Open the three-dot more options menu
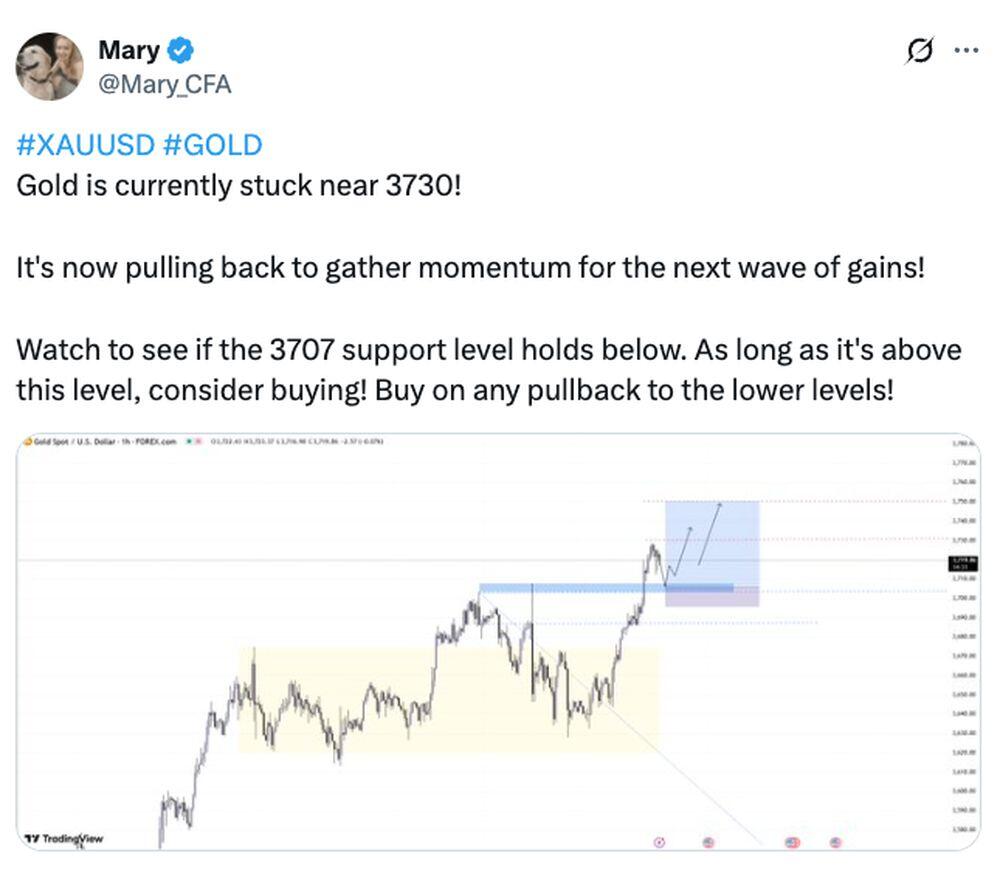 [x=967, y=50]
